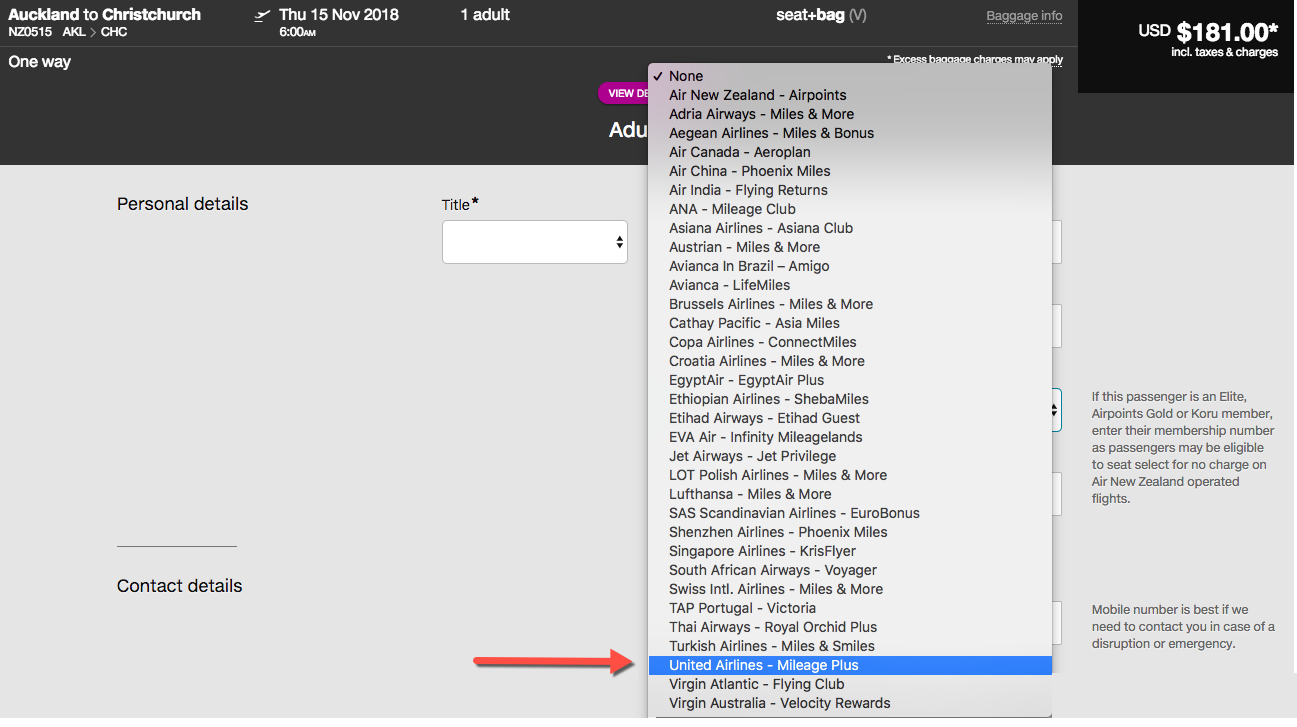Image resolution: width=1297 pixels, height=727 pixels.
Task: Click the One way trip label
Action: tap(40, 62)
